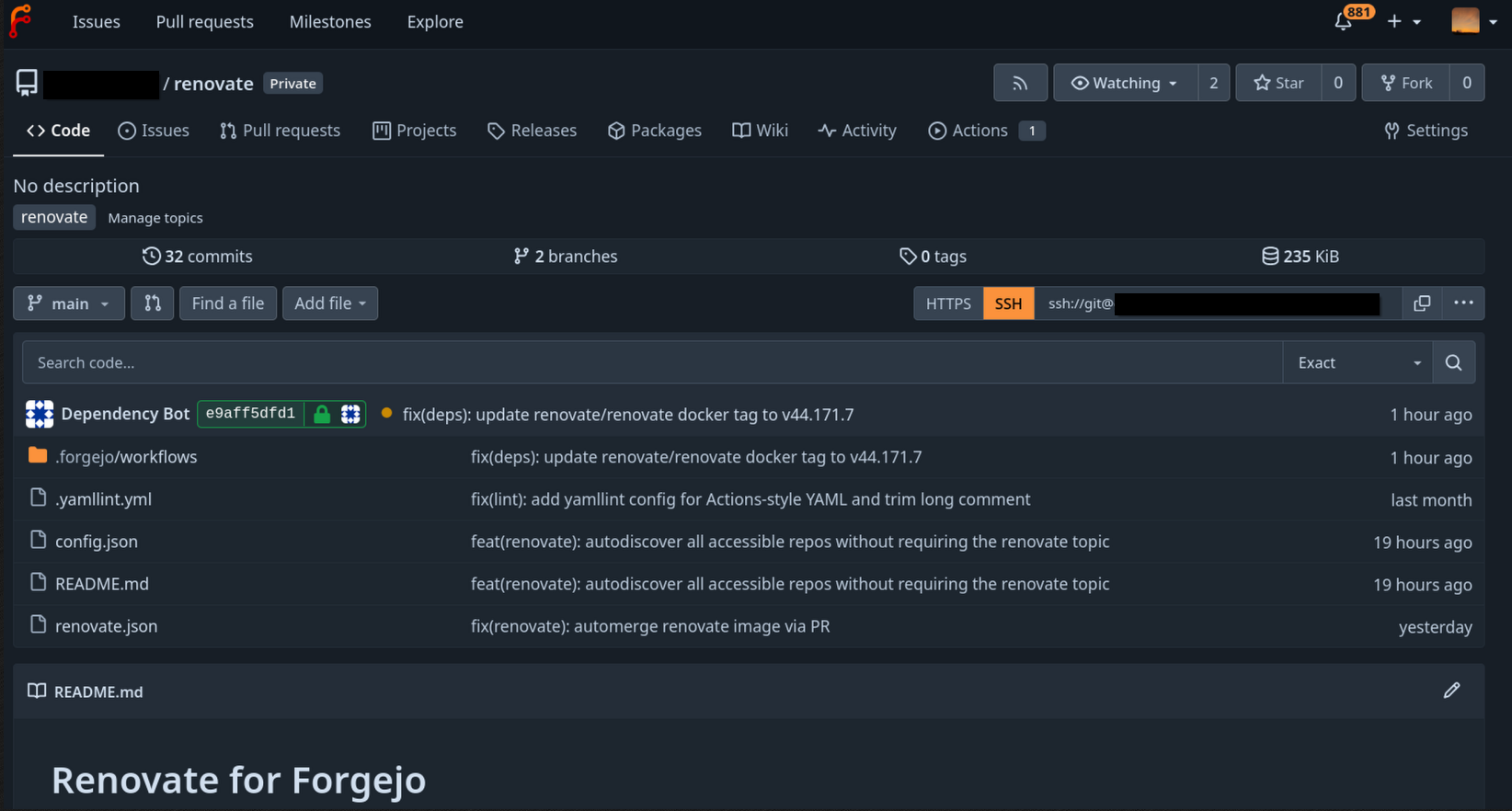Open the RSS feed icon button
The height and width of the screenshot is (811, 1512).
[1020, 83]
